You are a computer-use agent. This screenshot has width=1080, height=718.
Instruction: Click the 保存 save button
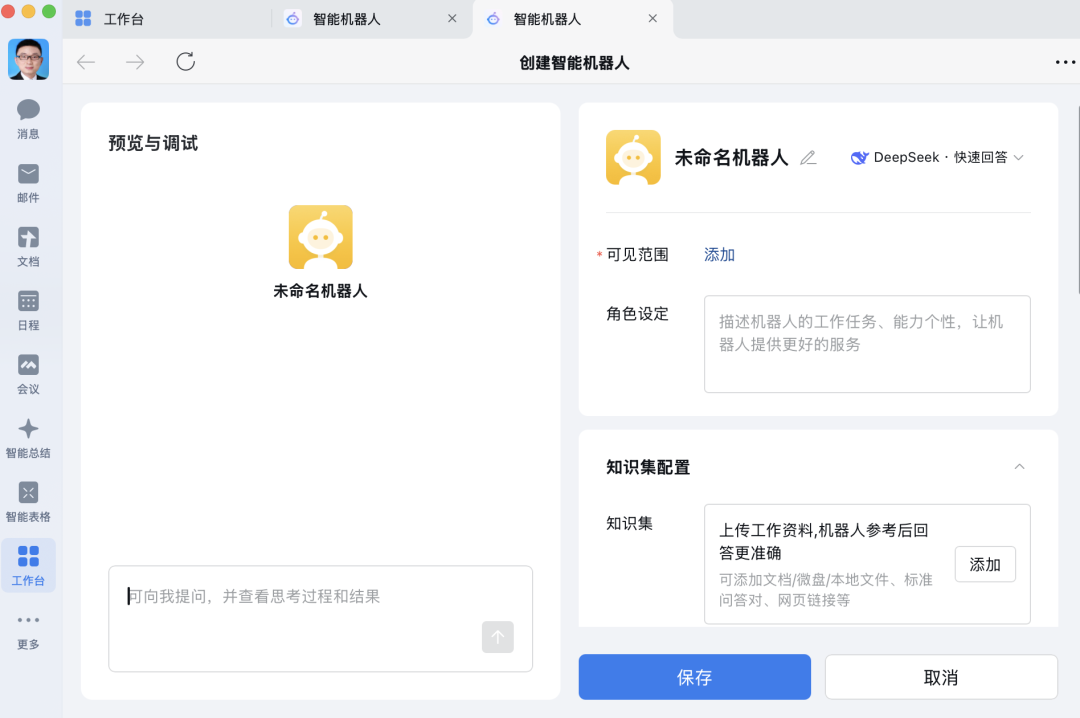coord(694,677)
